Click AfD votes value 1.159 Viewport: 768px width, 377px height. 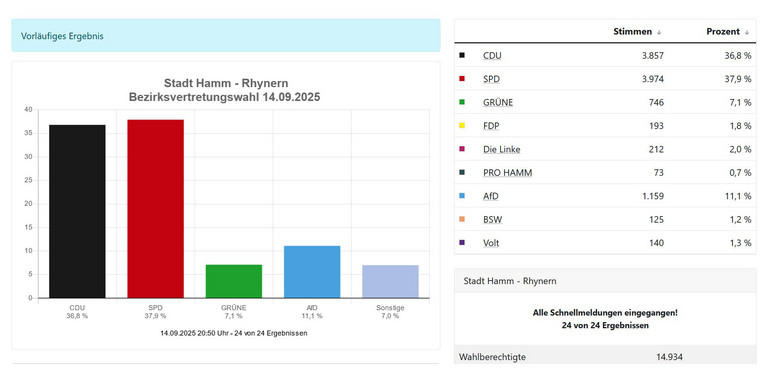(652, 197)
